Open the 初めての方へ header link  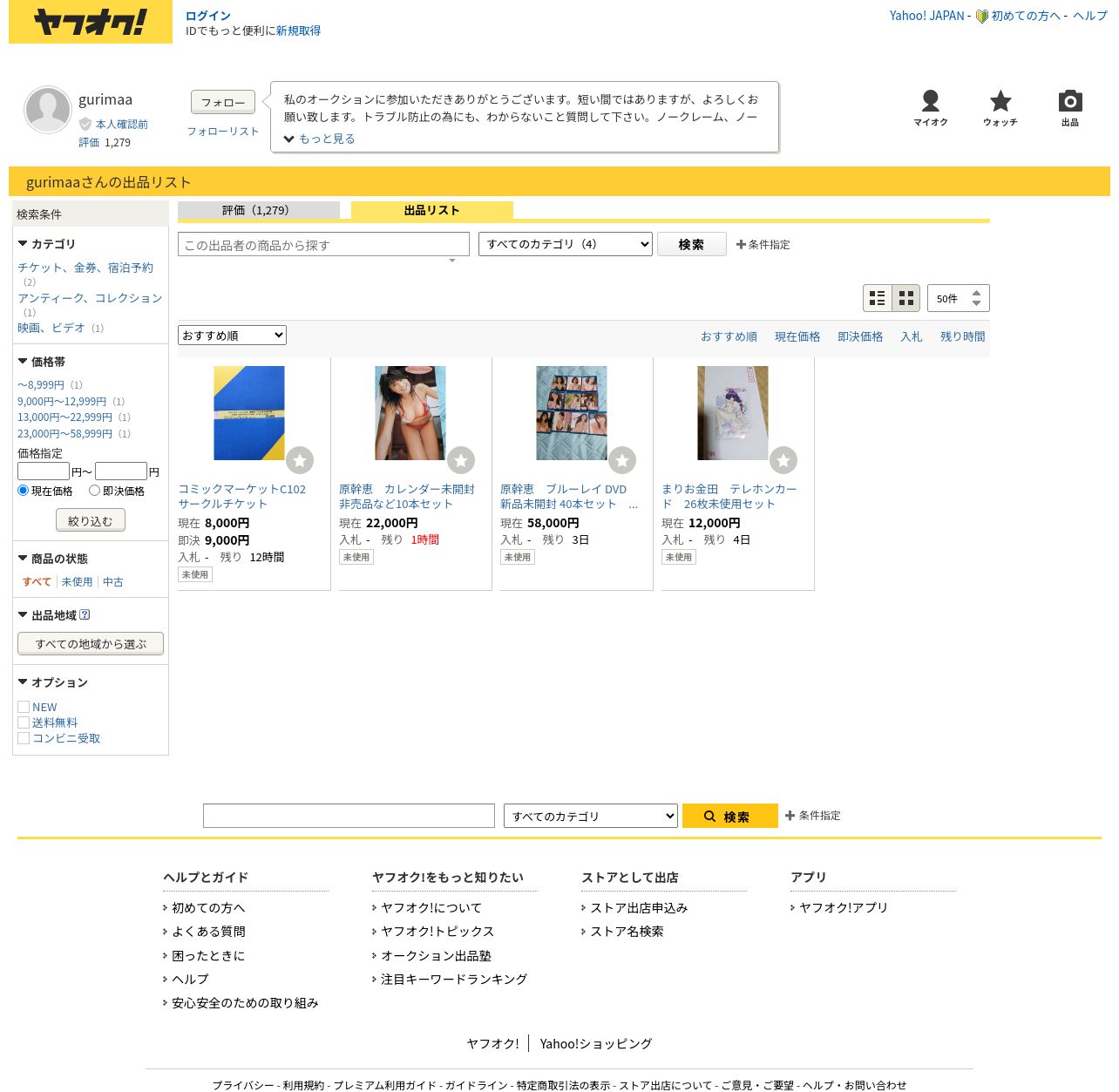(x=1026, y=16)
